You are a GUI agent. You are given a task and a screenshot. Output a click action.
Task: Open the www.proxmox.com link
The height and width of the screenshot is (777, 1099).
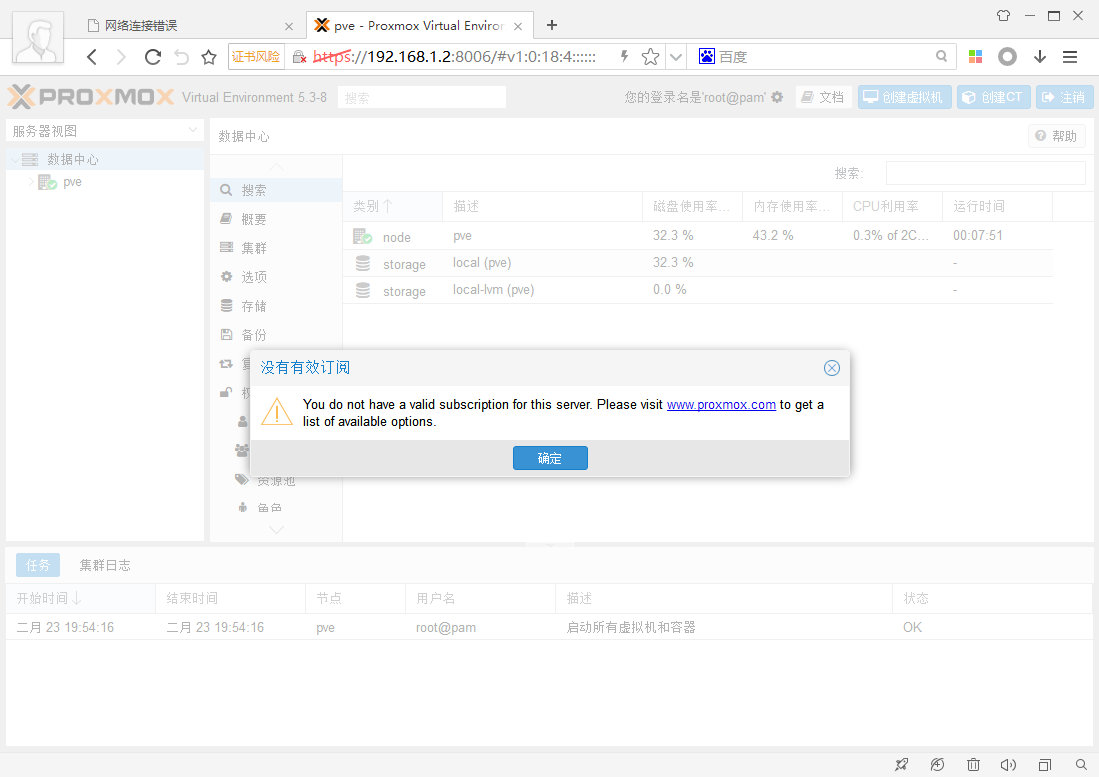721,405
